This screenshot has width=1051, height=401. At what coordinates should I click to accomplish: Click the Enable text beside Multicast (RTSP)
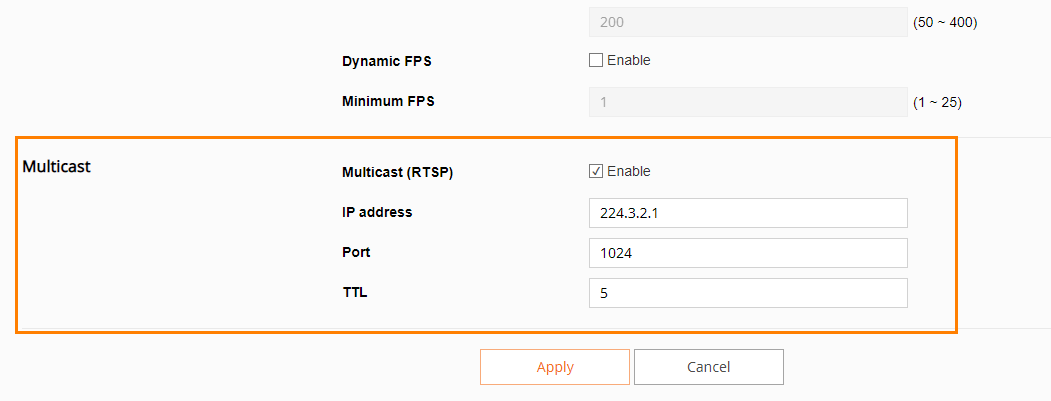point(629,171)
